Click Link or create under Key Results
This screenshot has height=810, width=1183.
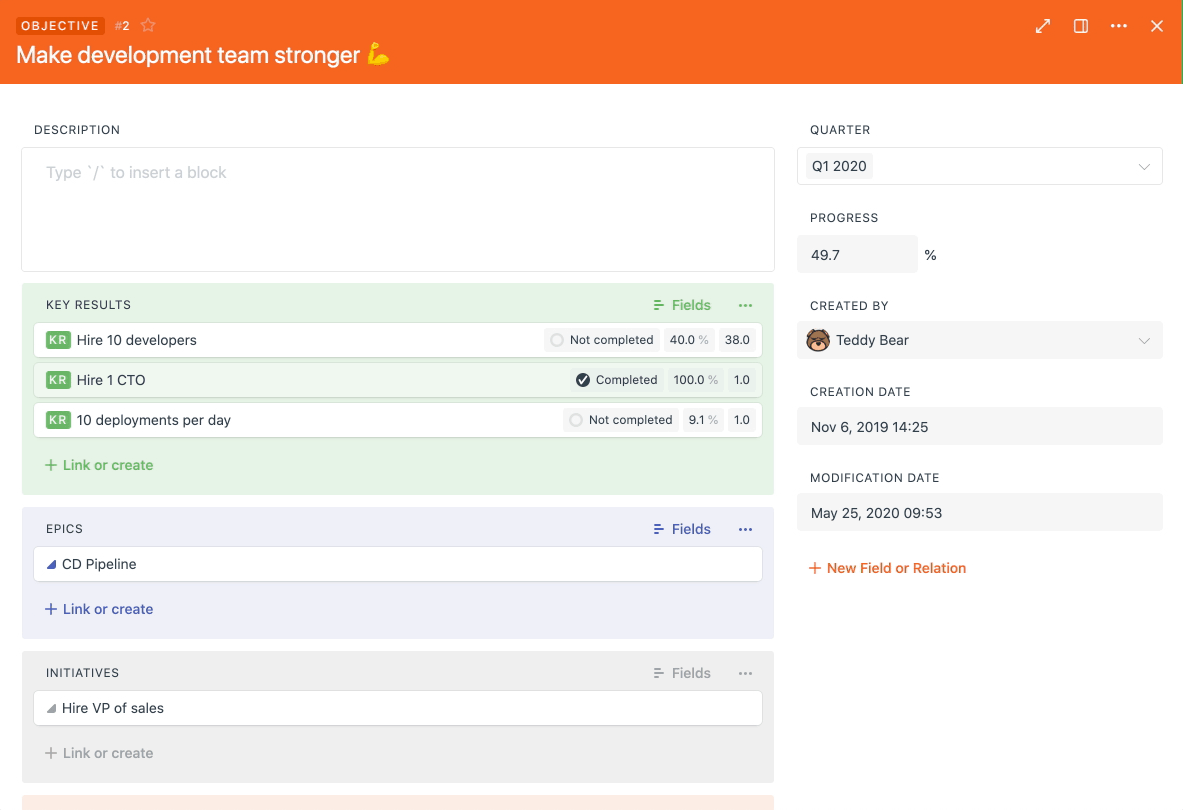(99, 465)
